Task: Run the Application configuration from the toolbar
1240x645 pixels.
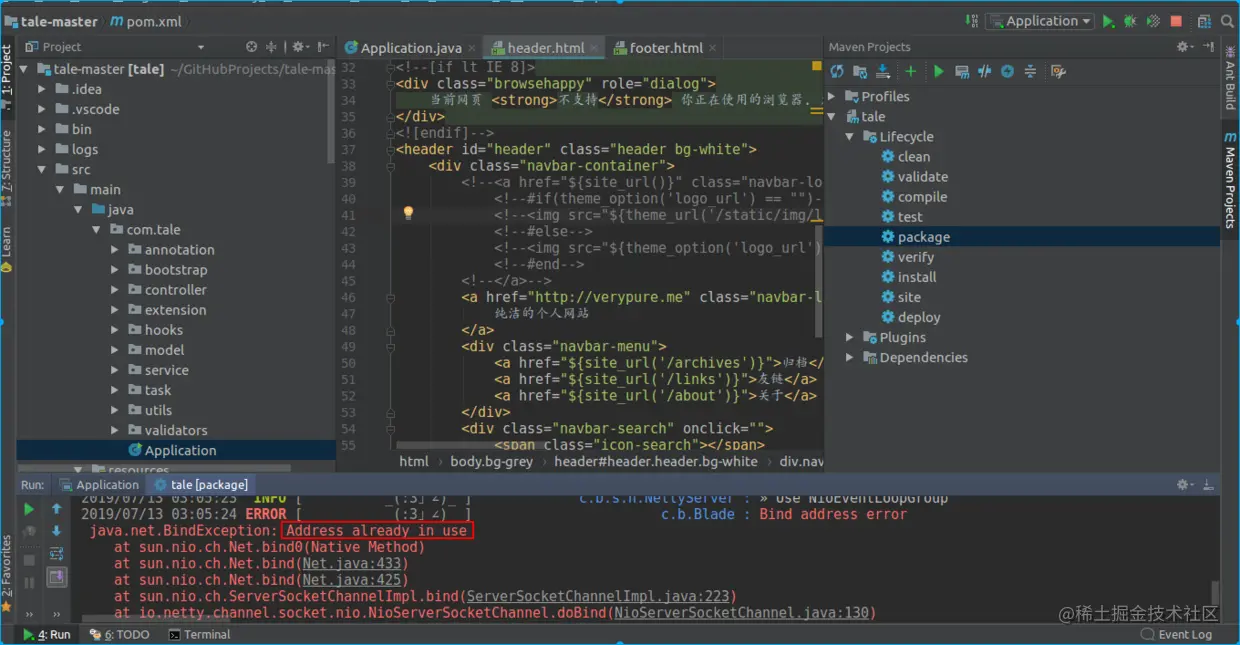Action: [1108, 21]
